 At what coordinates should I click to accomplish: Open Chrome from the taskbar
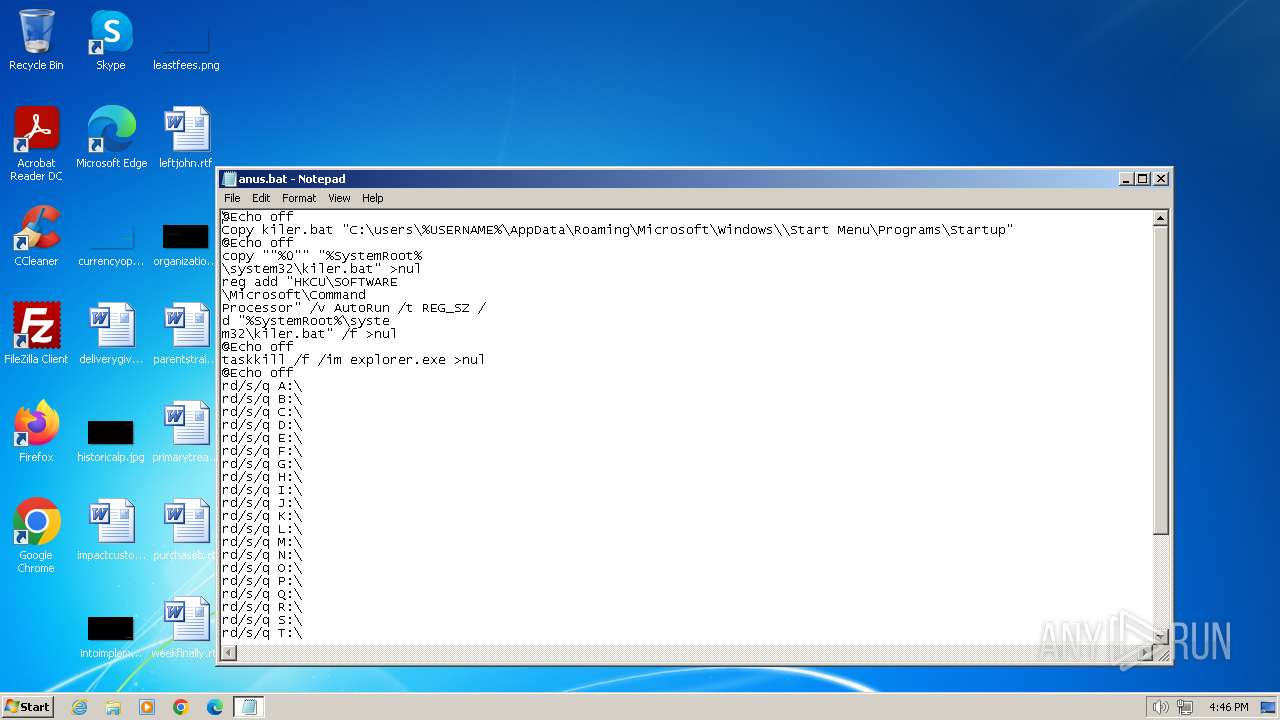181,707
